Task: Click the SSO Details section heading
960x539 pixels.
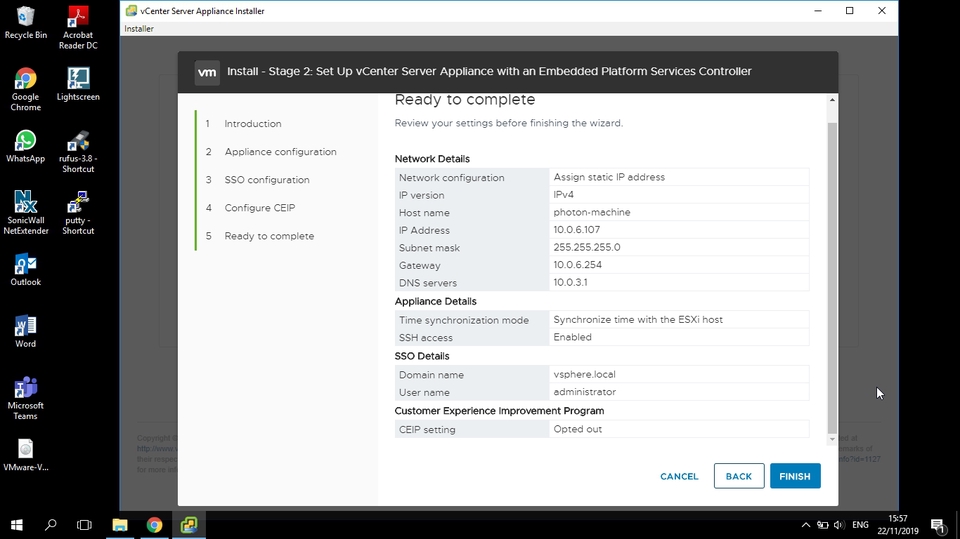Action: (421, 356)
